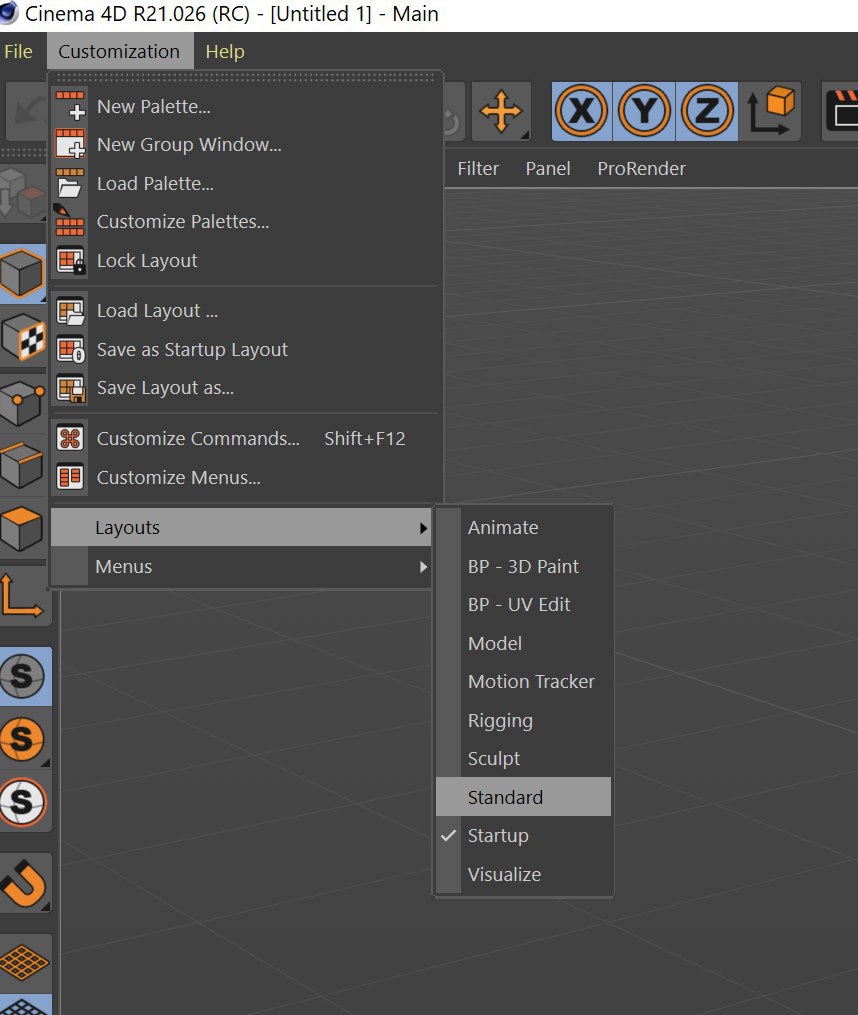Toggle the Enable Snap magnet icon
This screenshot has height=1015, width=858.
25,883
